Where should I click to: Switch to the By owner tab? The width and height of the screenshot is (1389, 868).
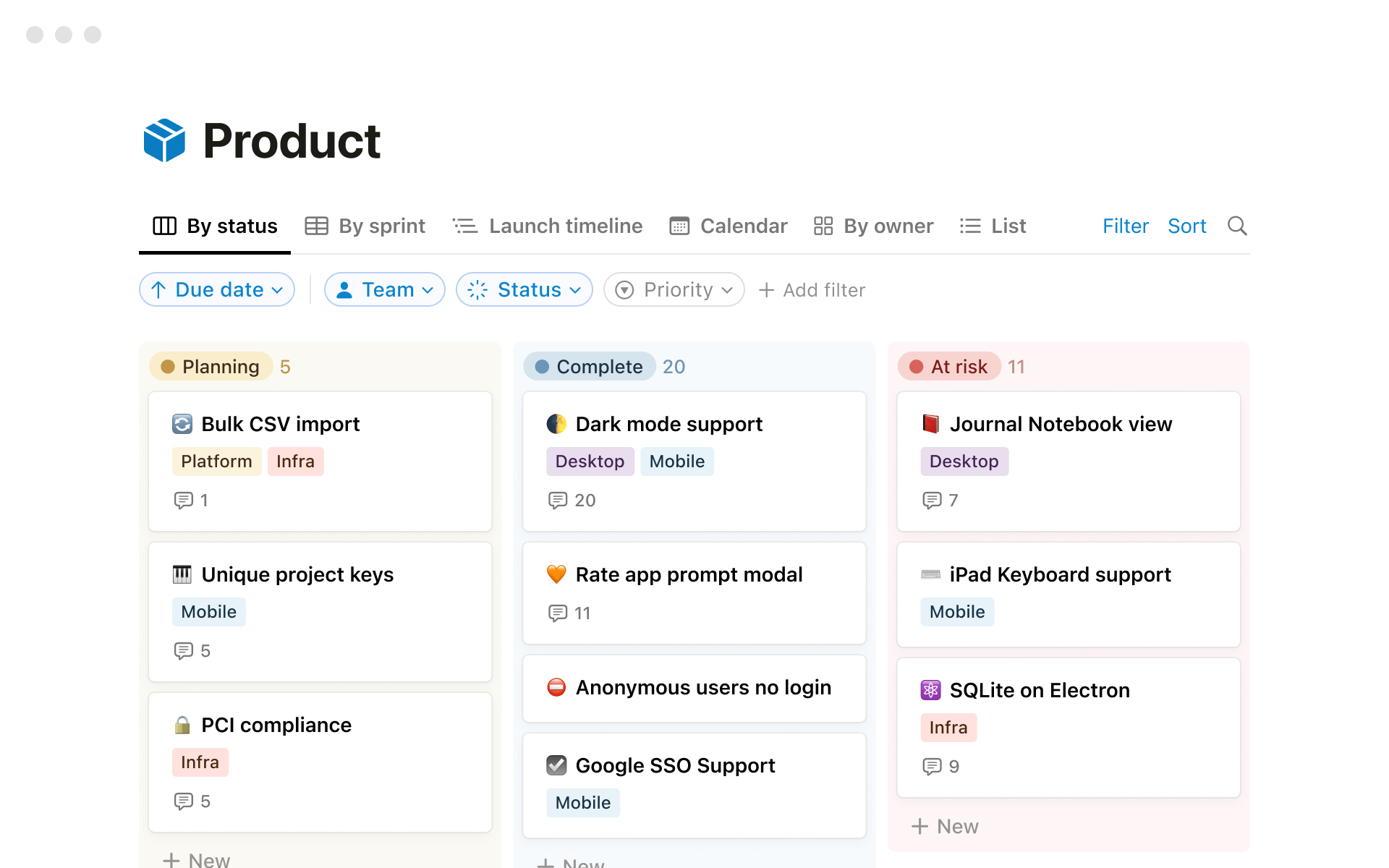point(873,226)
